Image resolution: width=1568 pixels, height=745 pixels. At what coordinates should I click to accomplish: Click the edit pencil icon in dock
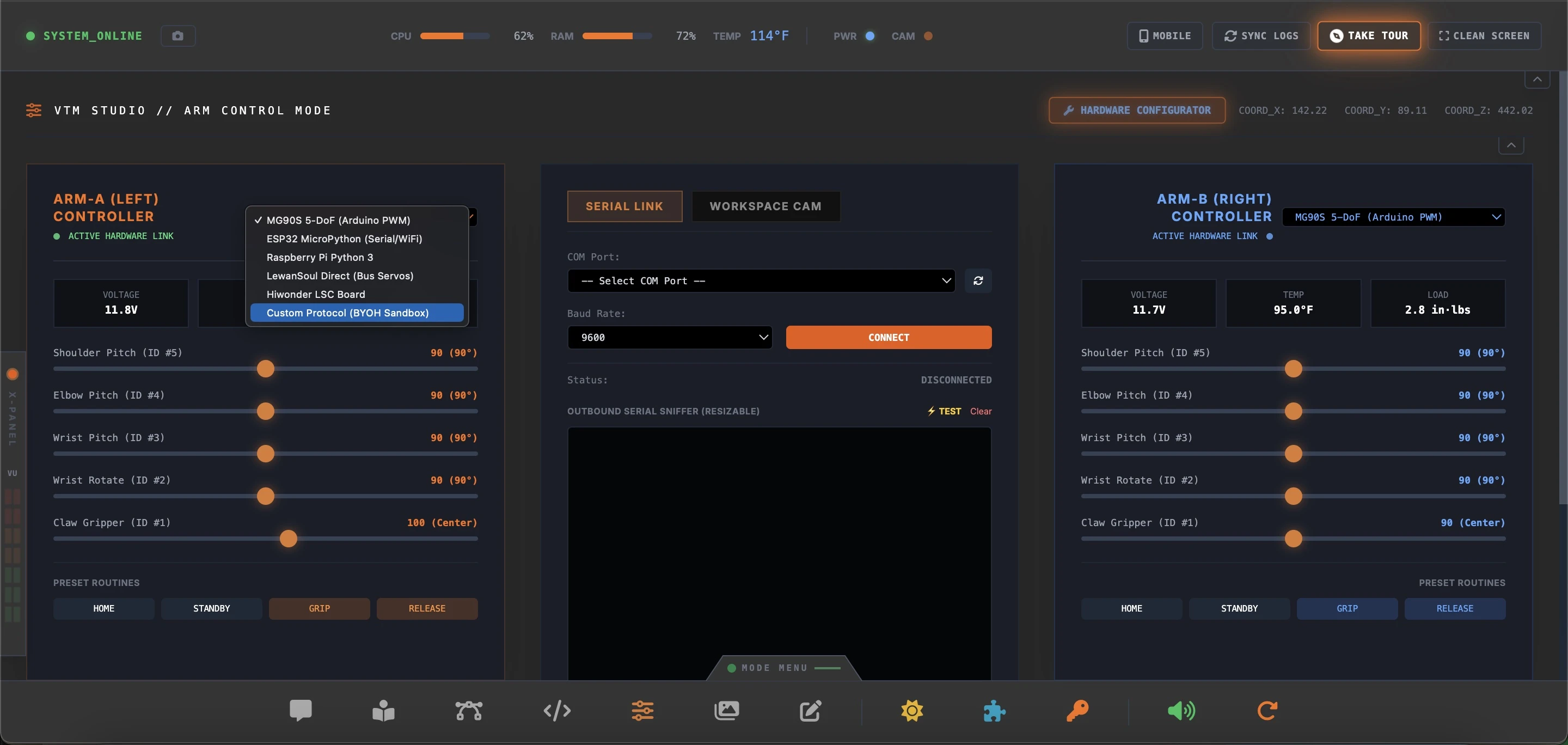(x=810, y=710)
